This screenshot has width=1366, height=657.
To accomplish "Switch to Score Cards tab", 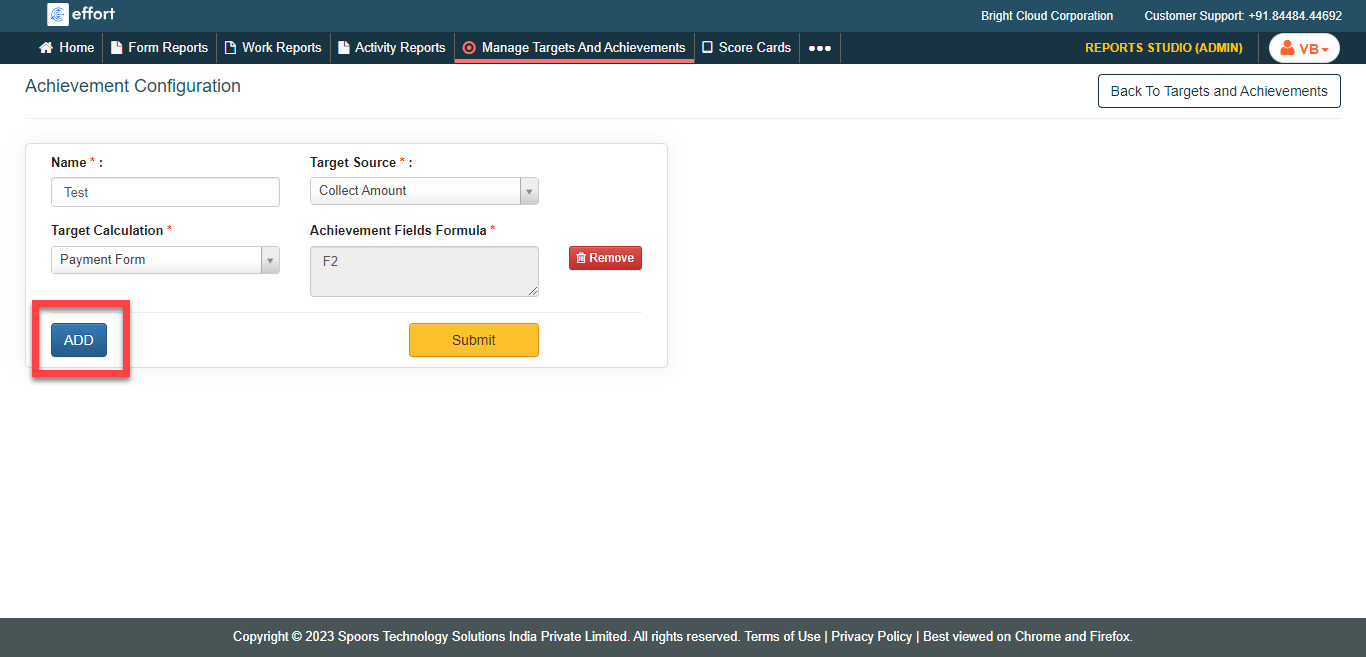I will (754, 48).
